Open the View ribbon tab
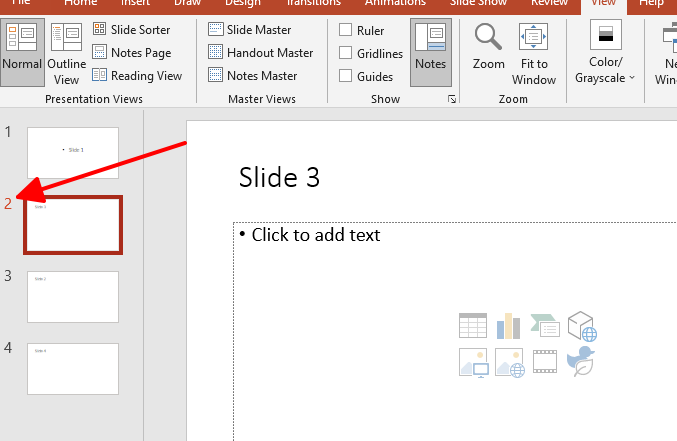Screen dimensions: 677x441 603,3
